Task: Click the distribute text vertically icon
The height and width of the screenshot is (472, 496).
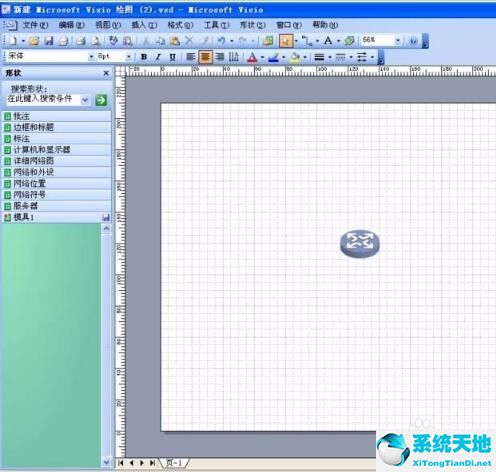Action: (233, 57)
